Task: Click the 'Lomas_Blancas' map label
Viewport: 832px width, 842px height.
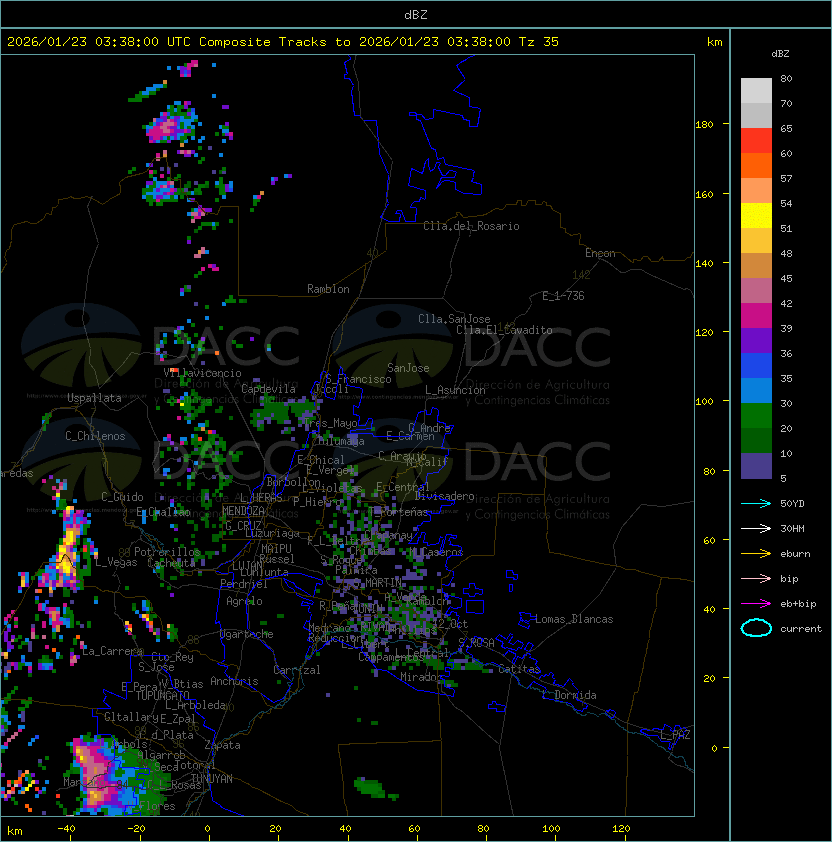Action: 574,619
